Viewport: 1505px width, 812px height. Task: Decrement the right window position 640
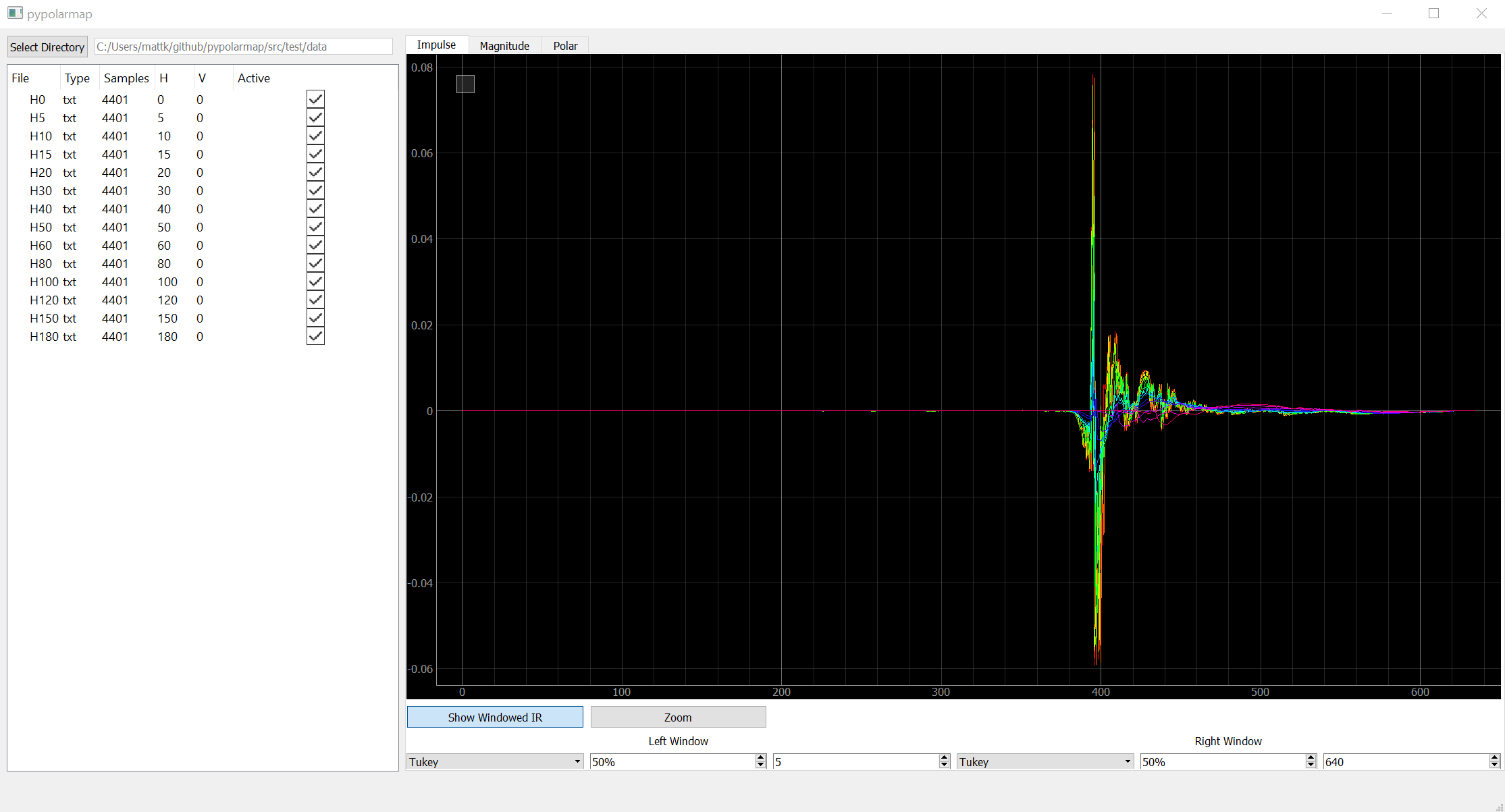point(1494,765)
